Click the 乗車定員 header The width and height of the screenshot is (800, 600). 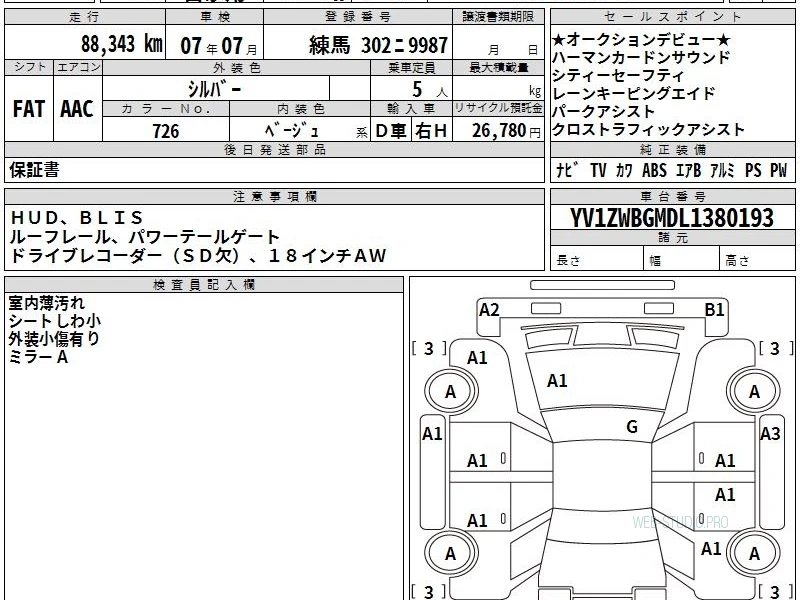(411, 68)
